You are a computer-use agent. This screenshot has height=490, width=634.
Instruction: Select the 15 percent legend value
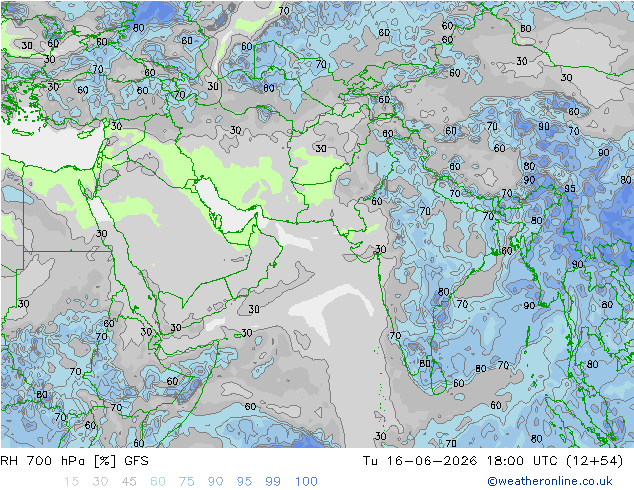pos(71,482)
